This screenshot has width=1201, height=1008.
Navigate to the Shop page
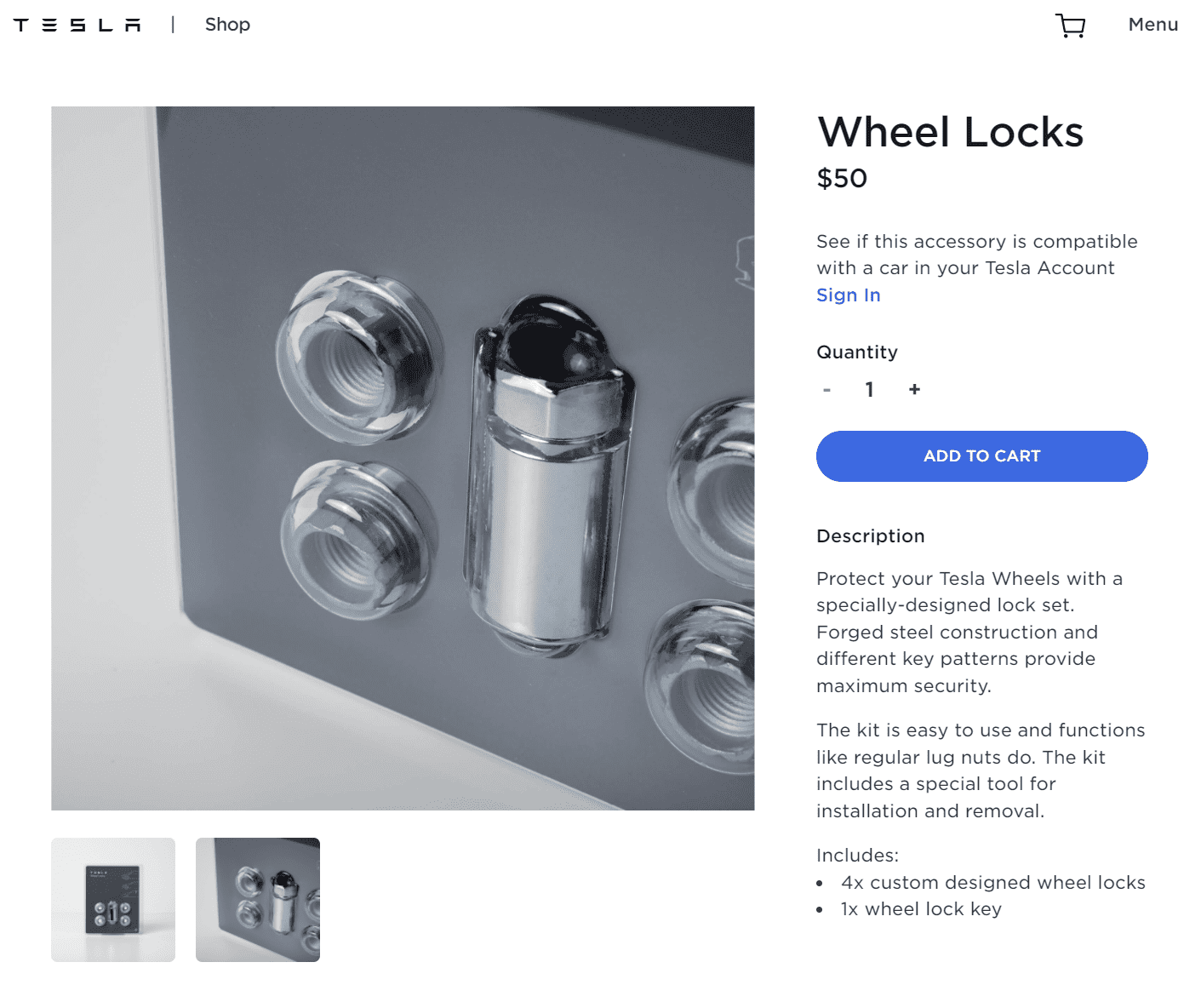pos(226,25)
